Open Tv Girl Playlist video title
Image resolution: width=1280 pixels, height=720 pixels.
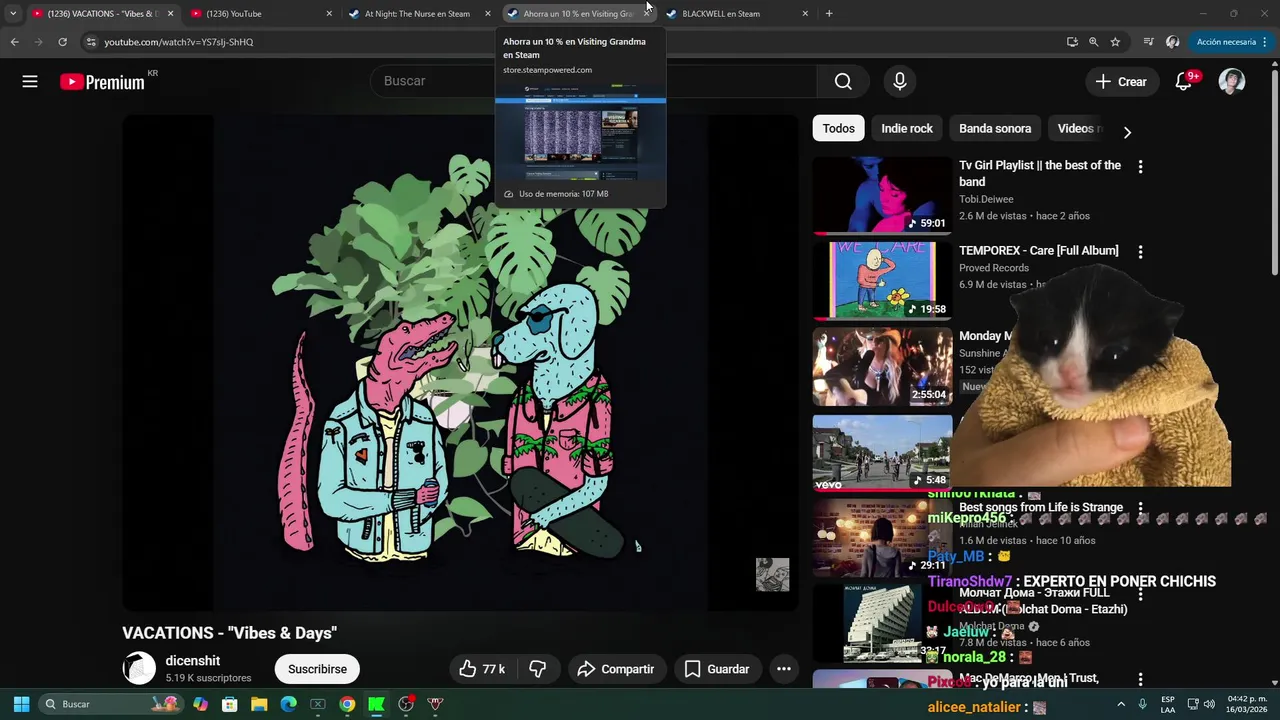pyautogui.click(x=1040, y=173)
